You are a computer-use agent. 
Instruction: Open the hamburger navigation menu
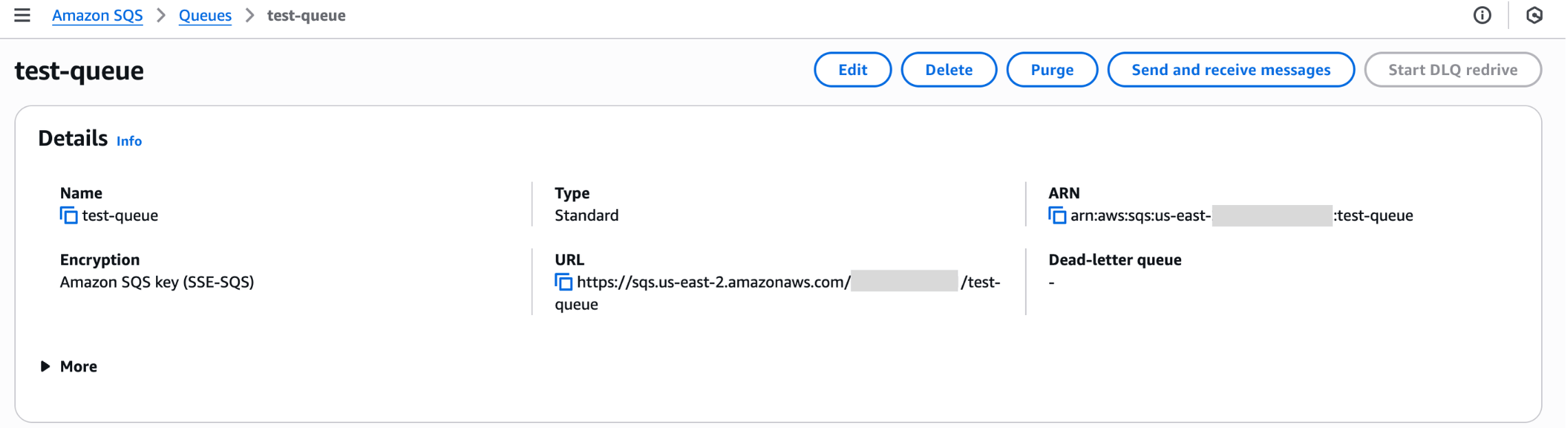point(22,15)
